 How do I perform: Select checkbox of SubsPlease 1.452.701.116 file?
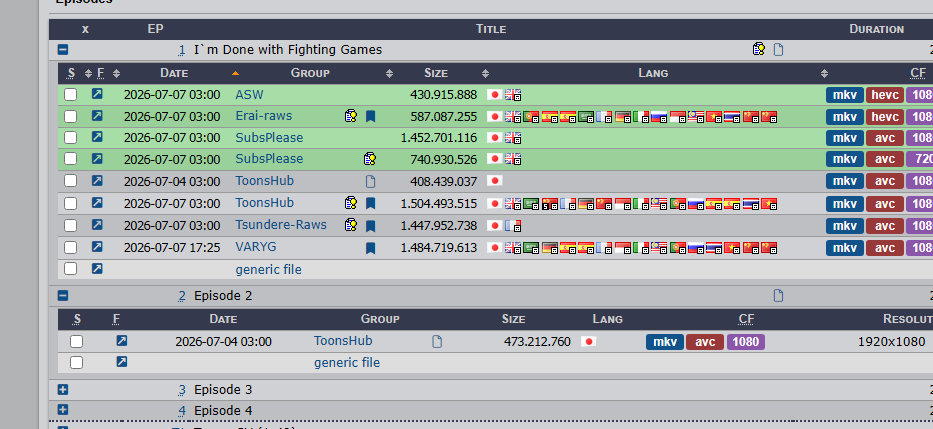click(x=70, y=138)
